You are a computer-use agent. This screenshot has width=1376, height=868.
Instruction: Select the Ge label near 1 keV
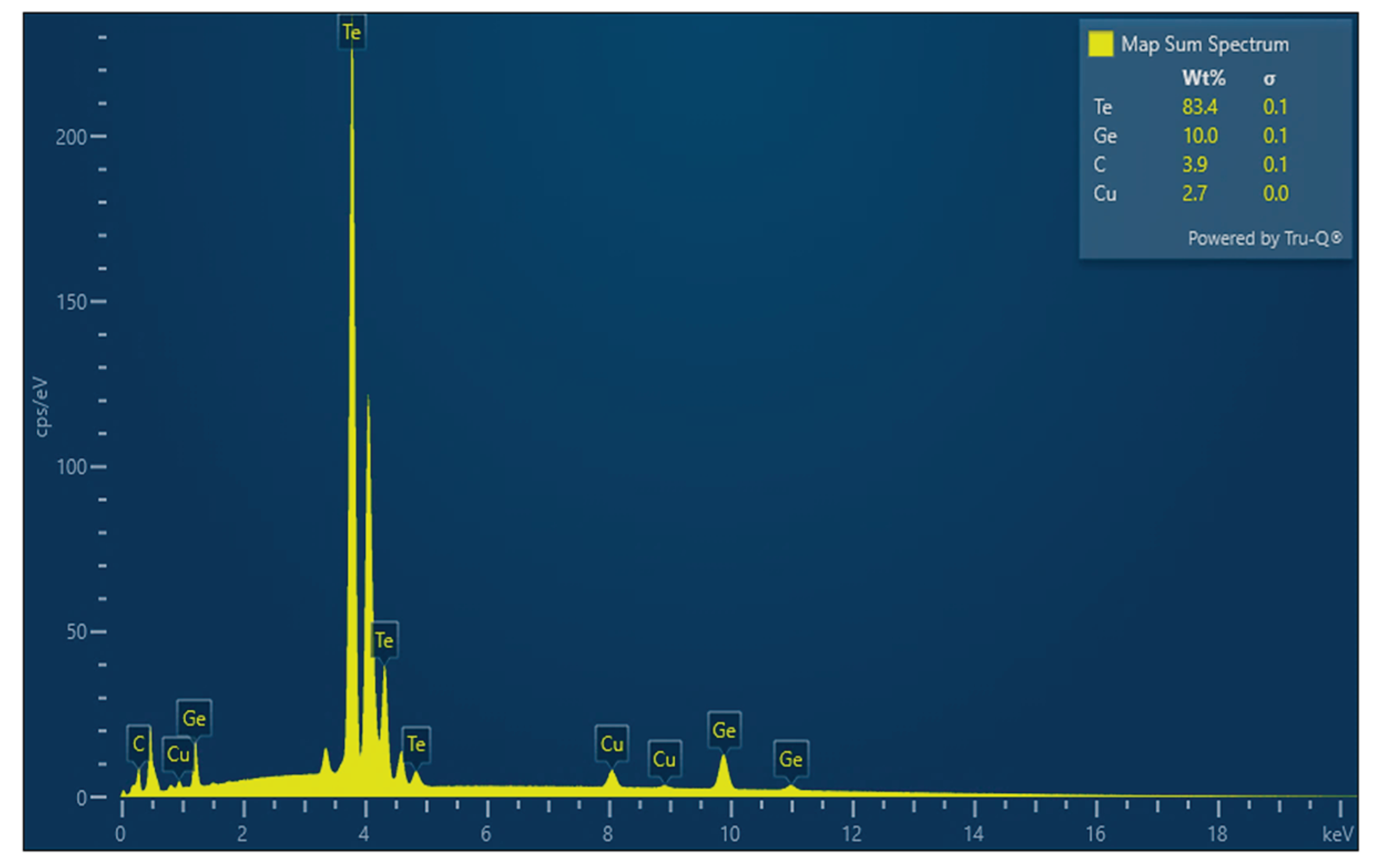(x=193, y=718)
